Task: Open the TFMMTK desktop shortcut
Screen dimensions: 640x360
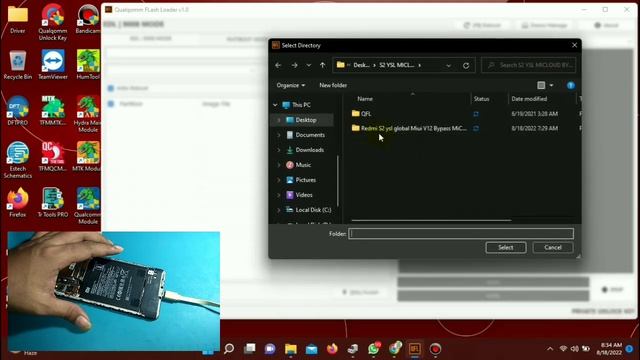Action: (53, 110)
